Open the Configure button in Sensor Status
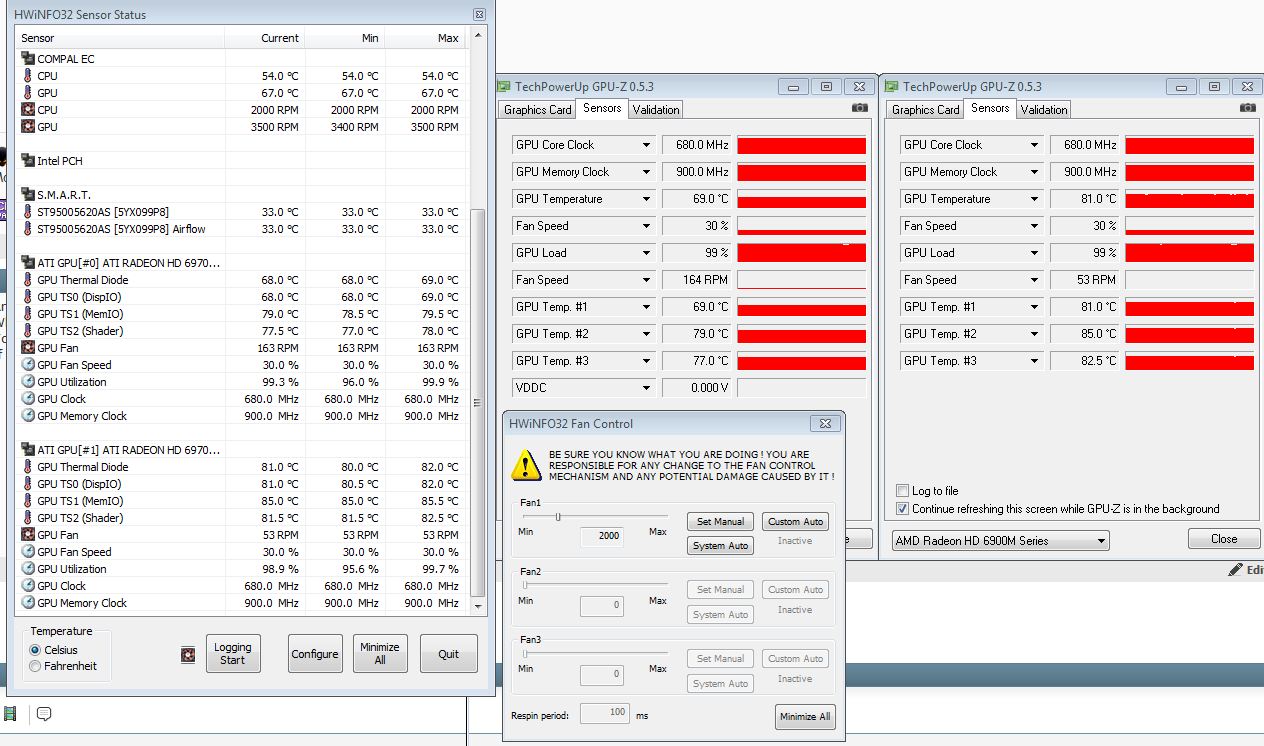The height and width of the screenshot is (746, 1264). point(315,654)
